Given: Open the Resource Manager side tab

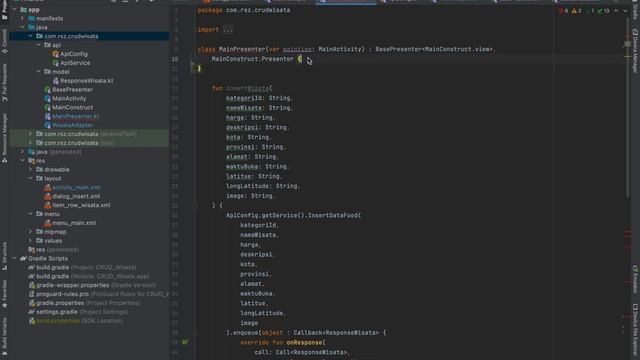Looking at the screenshot, I should coord(4,139).
